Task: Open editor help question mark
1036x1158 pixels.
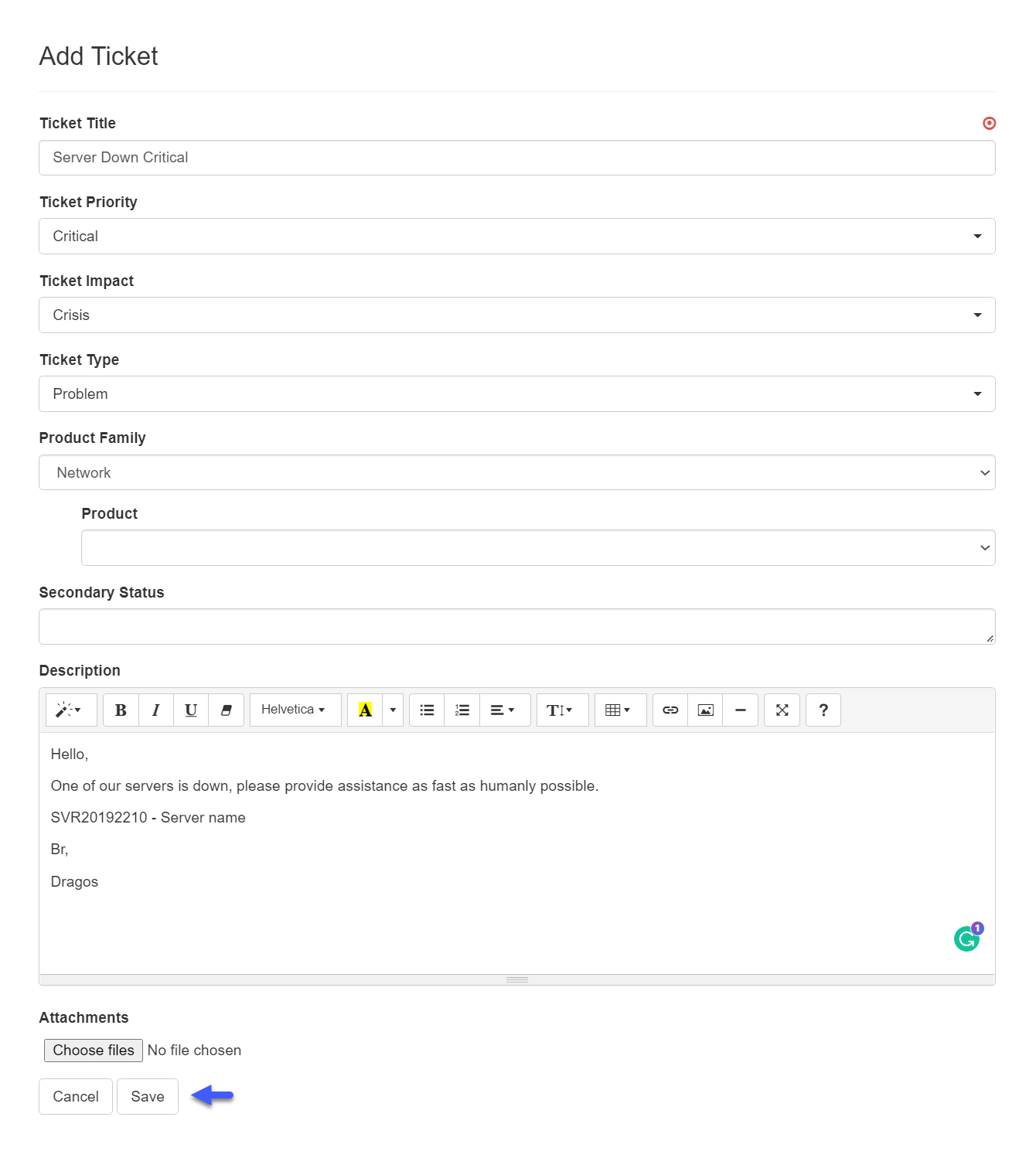Action: [823, 710]
